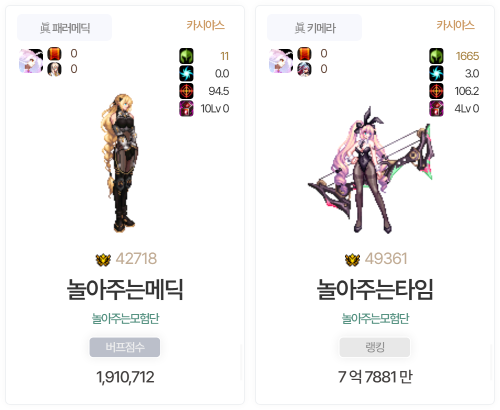Click the red crosshair icon on the 놀아주는메딕 card
Viewport: 500px width, 410px height.
186,91
